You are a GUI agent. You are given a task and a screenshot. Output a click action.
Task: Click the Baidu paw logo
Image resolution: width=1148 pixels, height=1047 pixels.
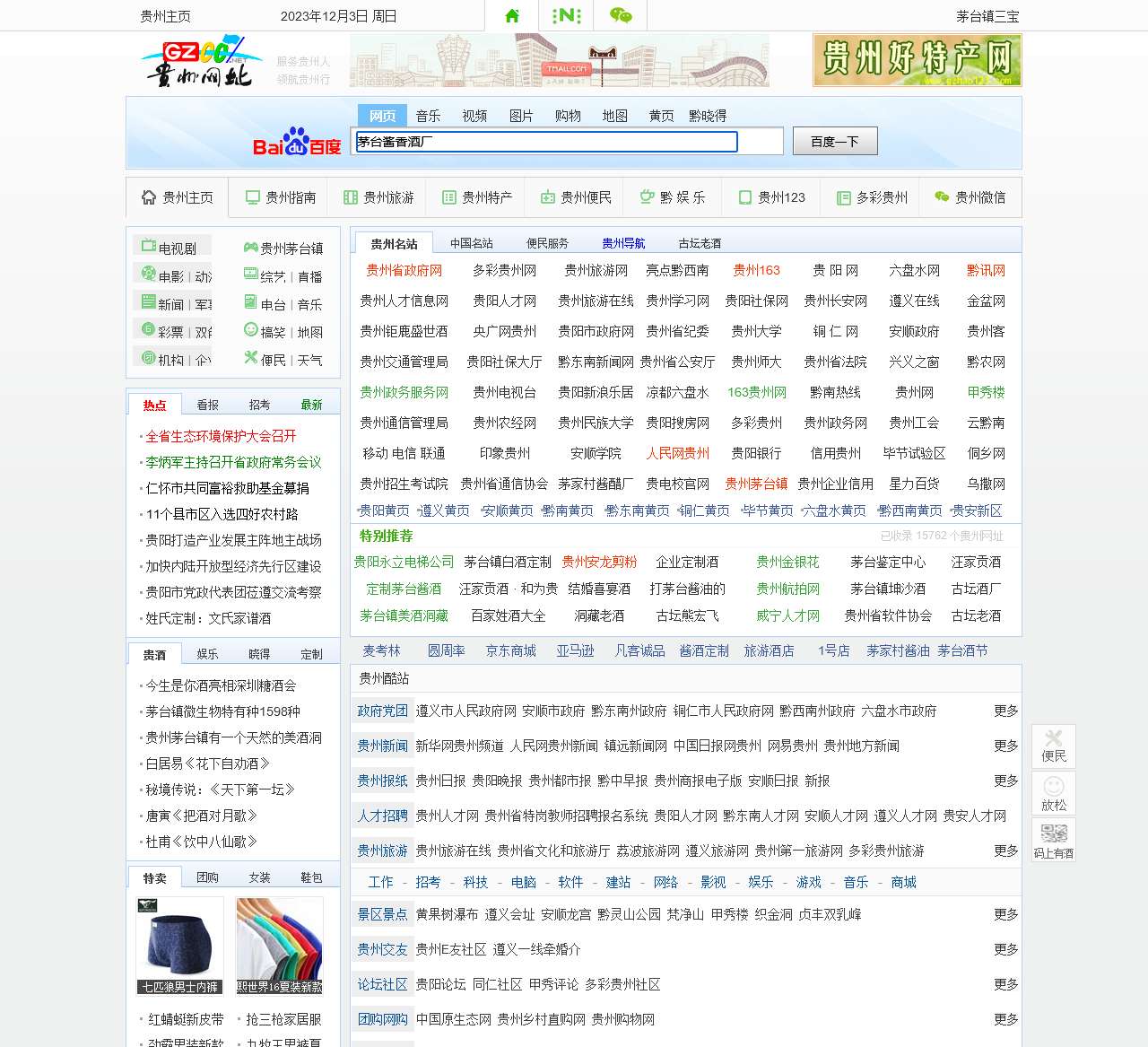point(297,142)
